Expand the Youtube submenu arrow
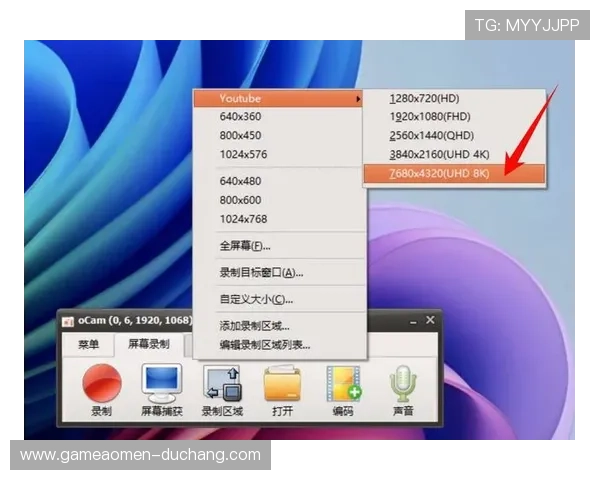600x480 pixels. 358,99
